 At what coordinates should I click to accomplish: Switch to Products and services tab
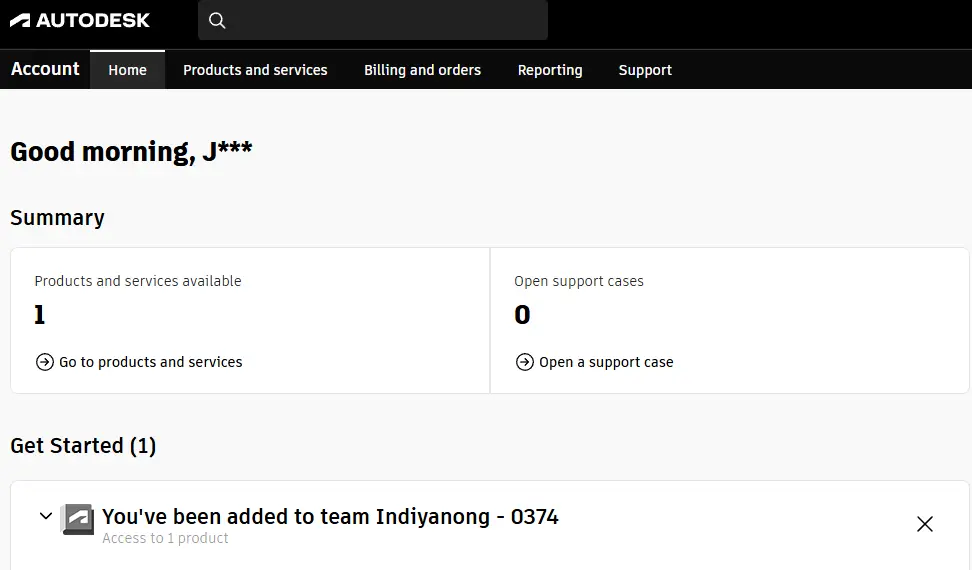[x=255, y=70]
